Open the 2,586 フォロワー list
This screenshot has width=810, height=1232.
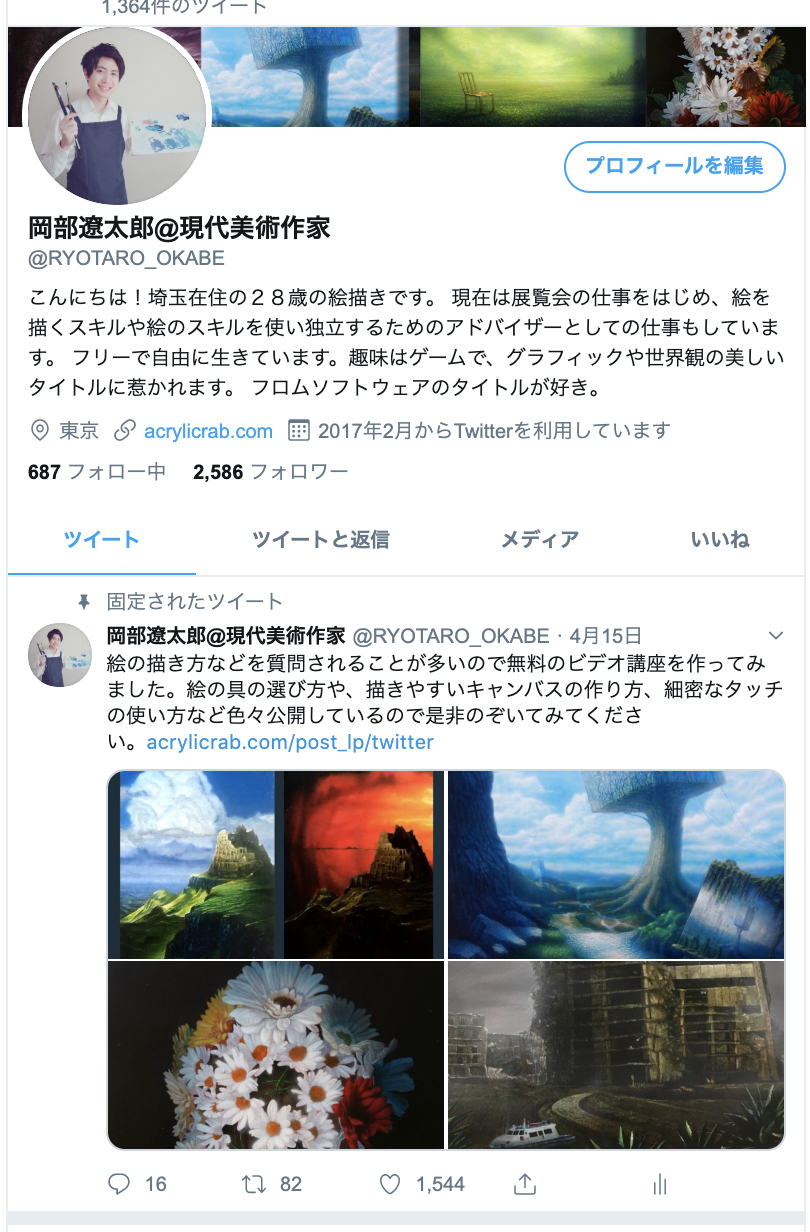270,472
